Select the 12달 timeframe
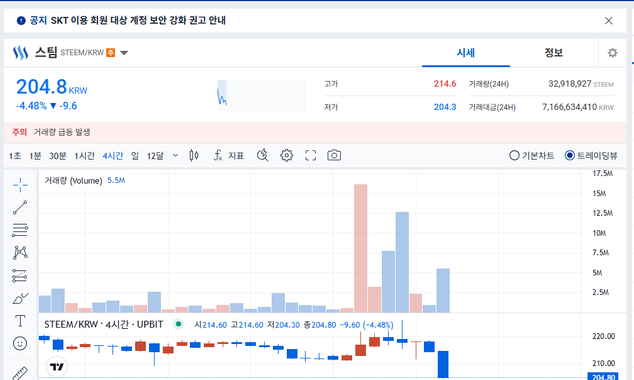The width and height of the screenshot is (634, 380). [155, 156]
